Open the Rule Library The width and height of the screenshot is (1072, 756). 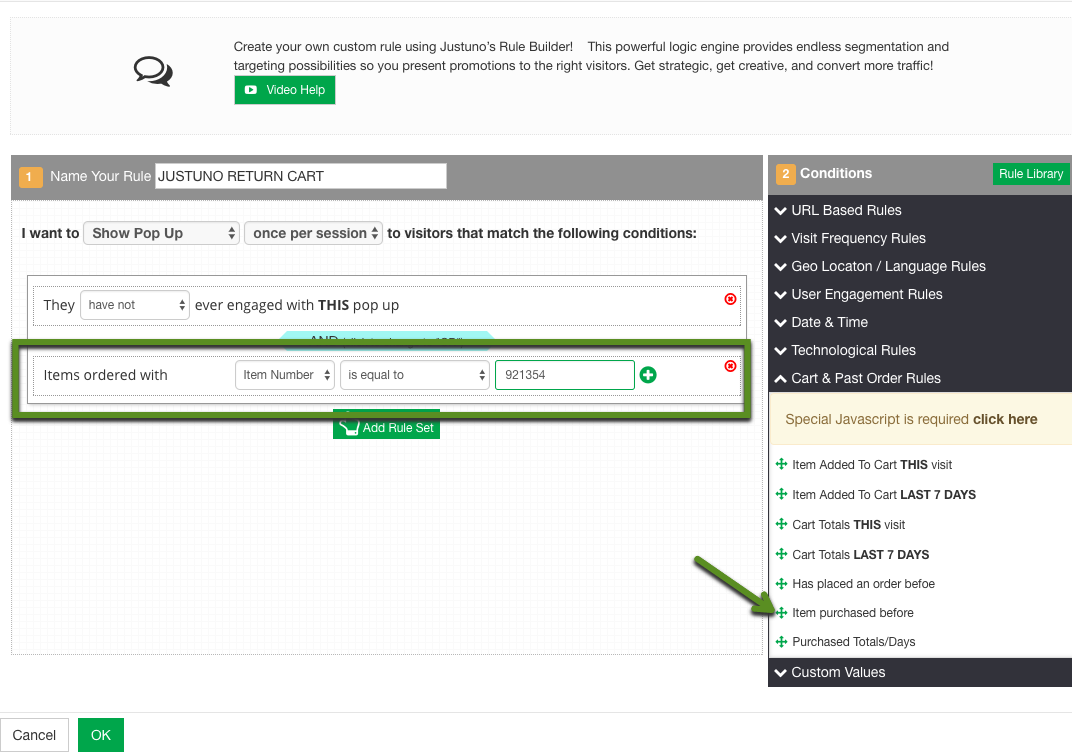pos(1030,174)
